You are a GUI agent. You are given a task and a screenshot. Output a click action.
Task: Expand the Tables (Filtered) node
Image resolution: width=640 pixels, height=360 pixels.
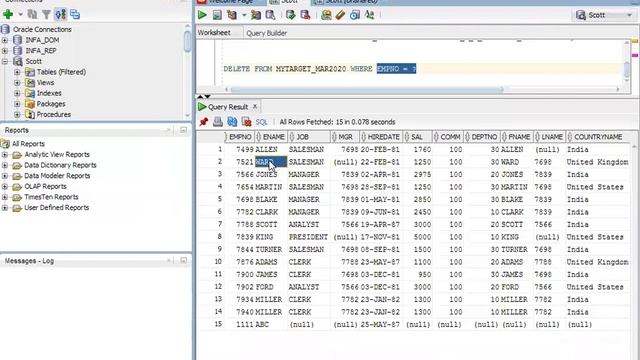(17, 72)
